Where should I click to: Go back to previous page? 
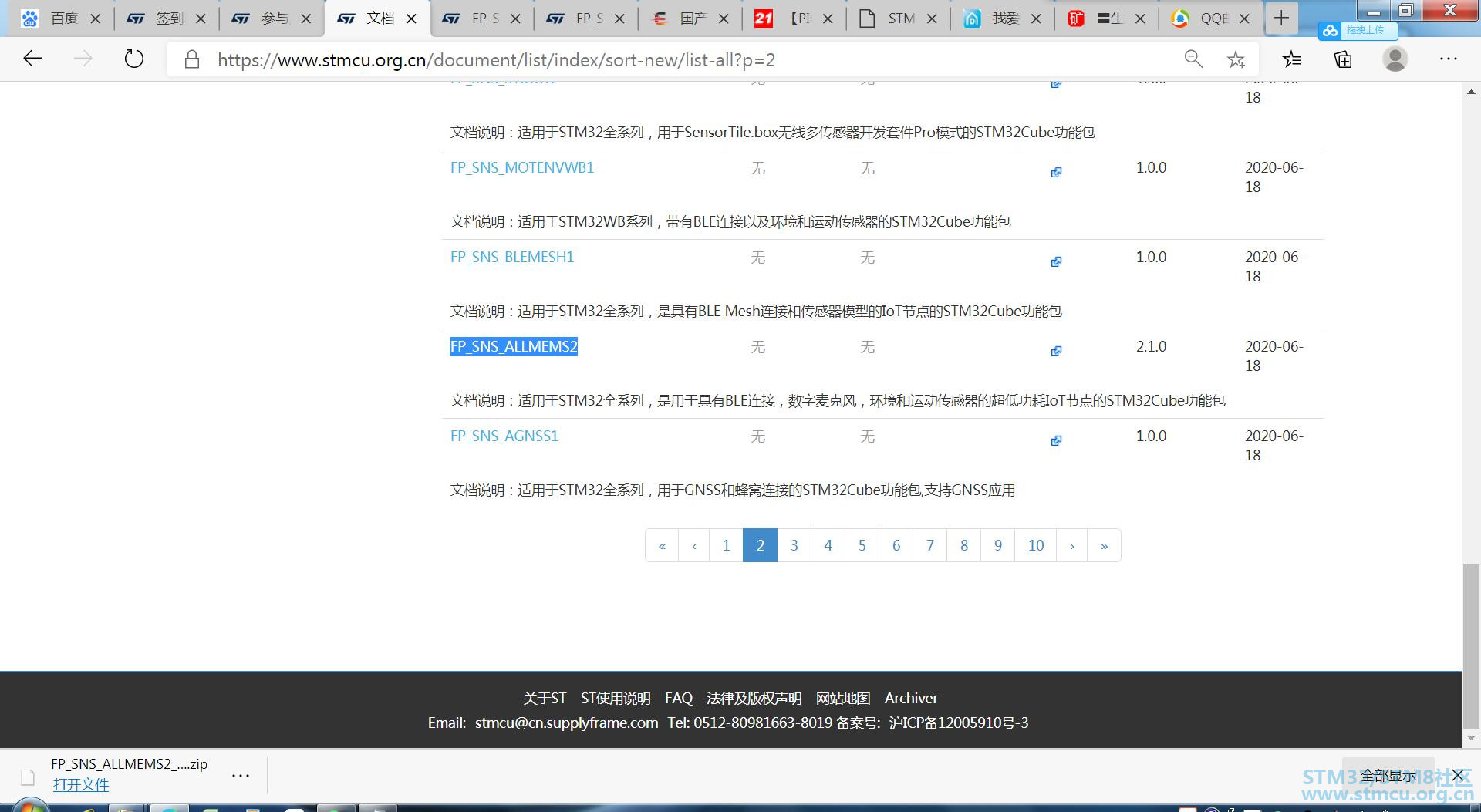click(32, 59)
